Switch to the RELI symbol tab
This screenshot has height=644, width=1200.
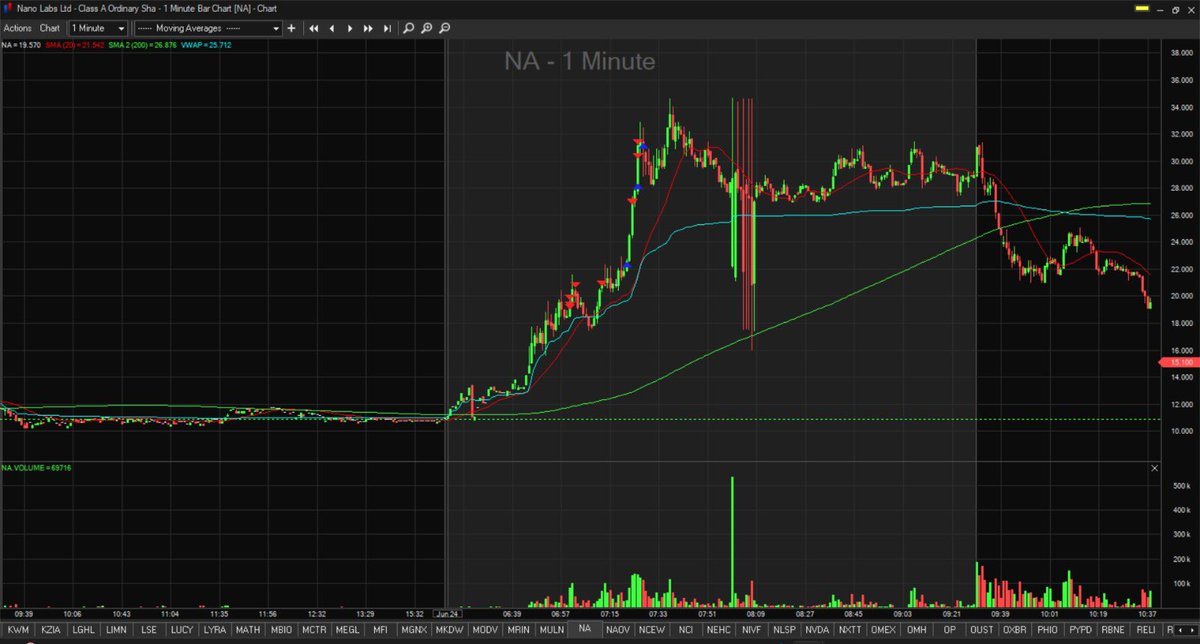[x=1147, y=630]
